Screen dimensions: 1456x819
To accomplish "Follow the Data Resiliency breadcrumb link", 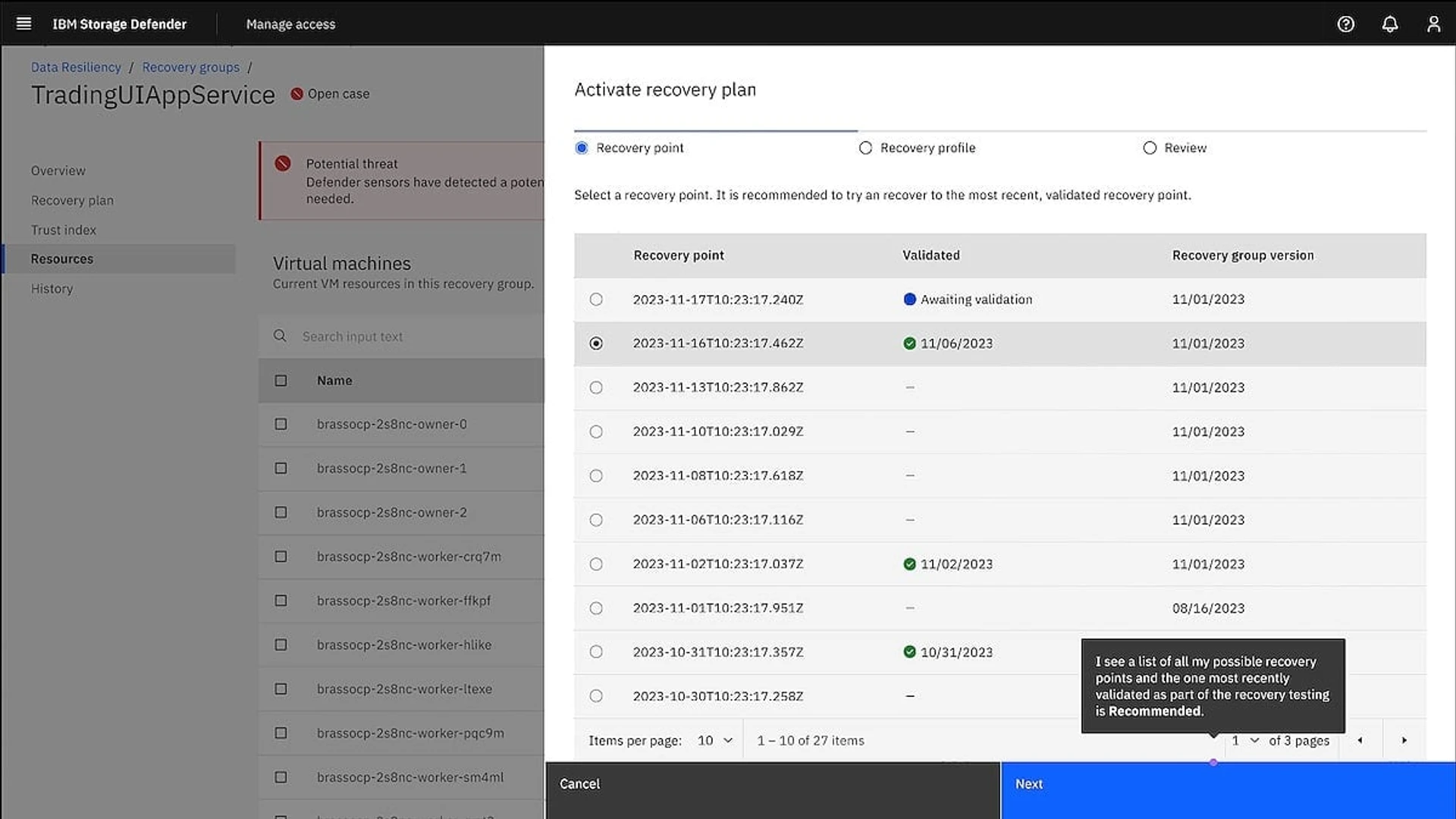I will tap(76, 67).
